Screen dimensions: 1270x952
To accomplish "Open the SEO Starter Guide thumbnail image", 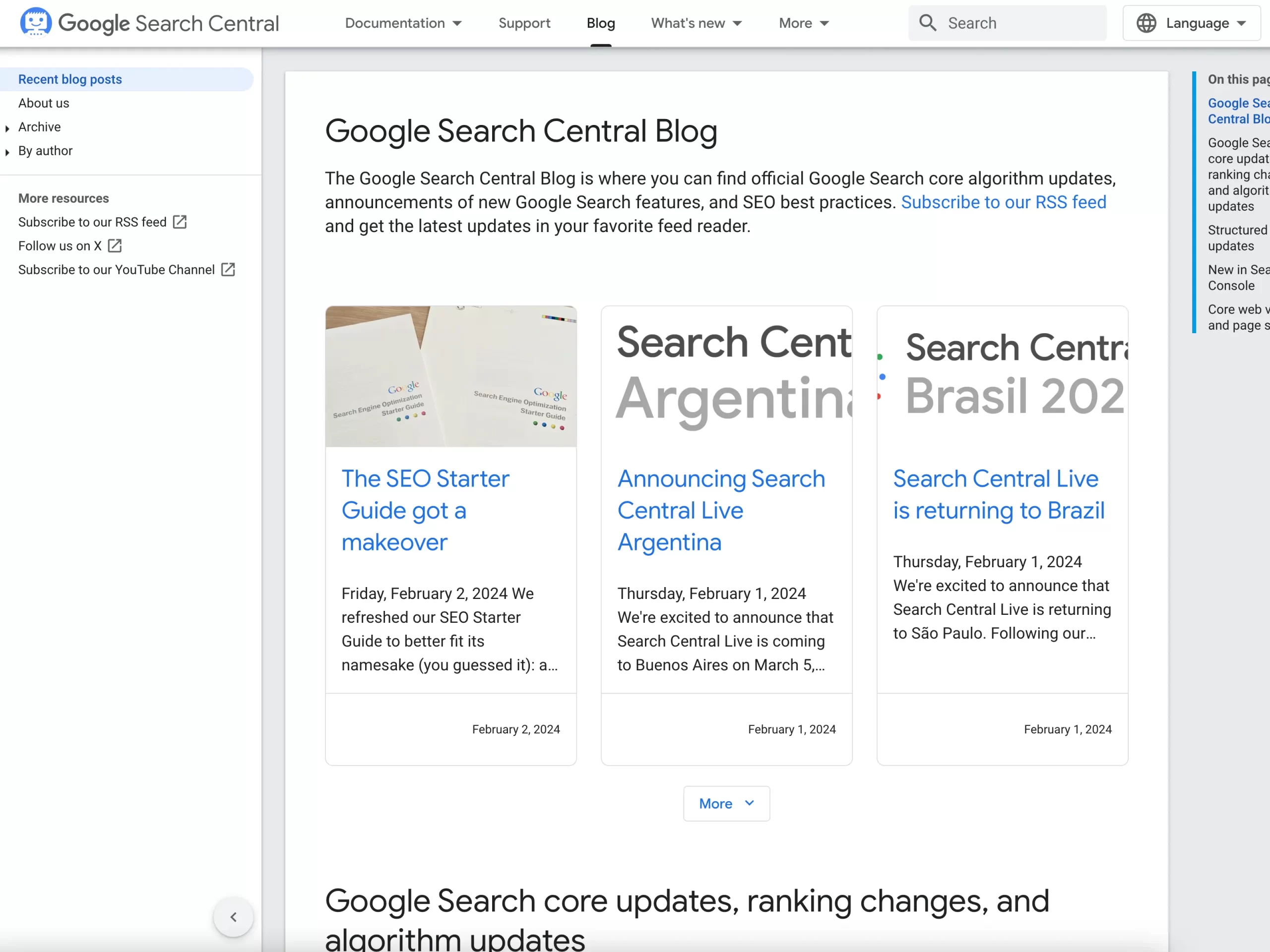I will click(x=450, y=376).
